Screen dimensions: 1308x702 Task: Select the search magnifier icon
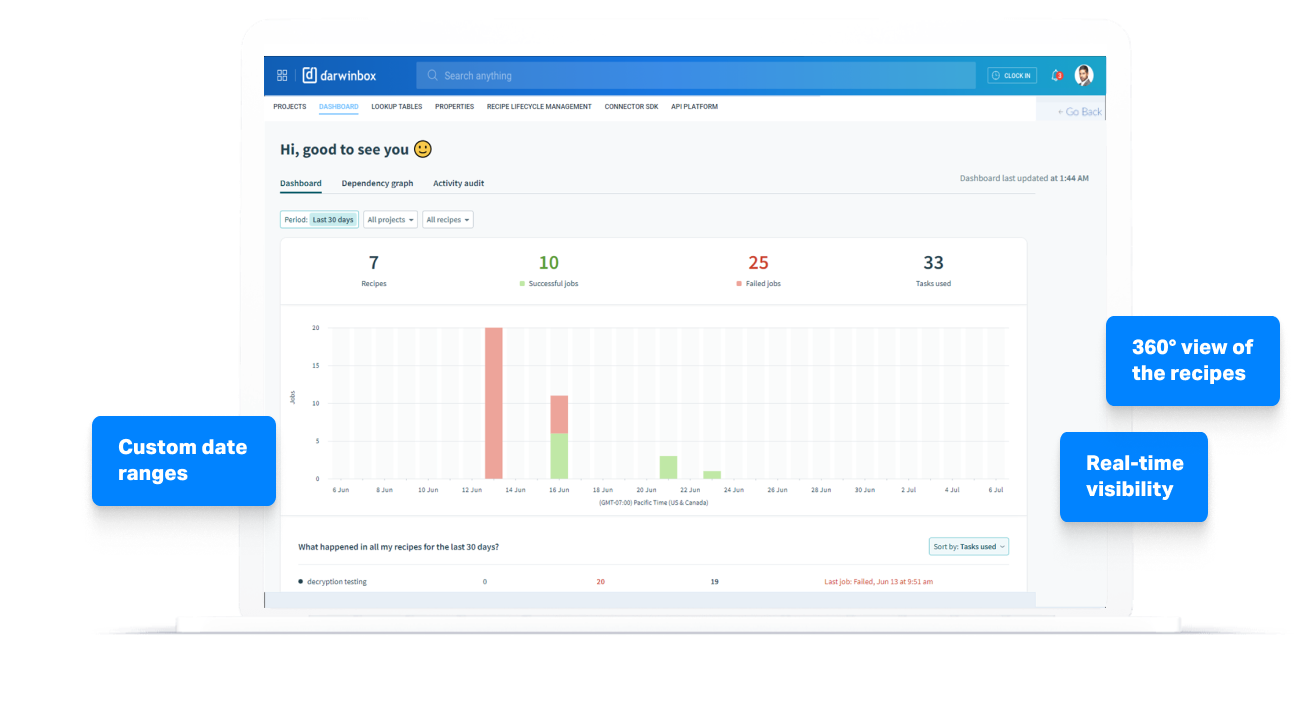point(431,75)
